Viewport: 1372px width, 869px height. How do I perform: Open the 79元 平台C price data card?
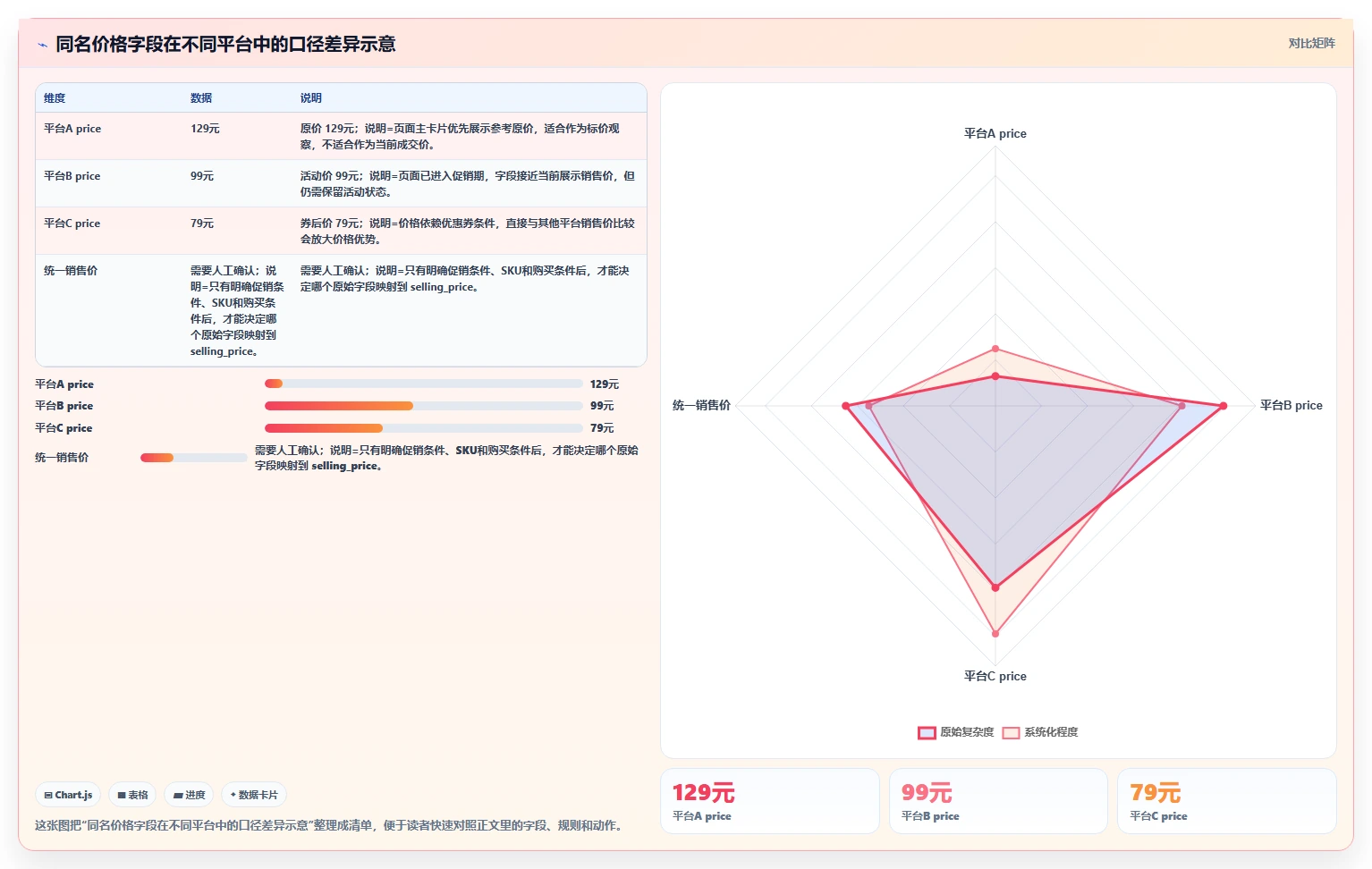[1226, 801]
